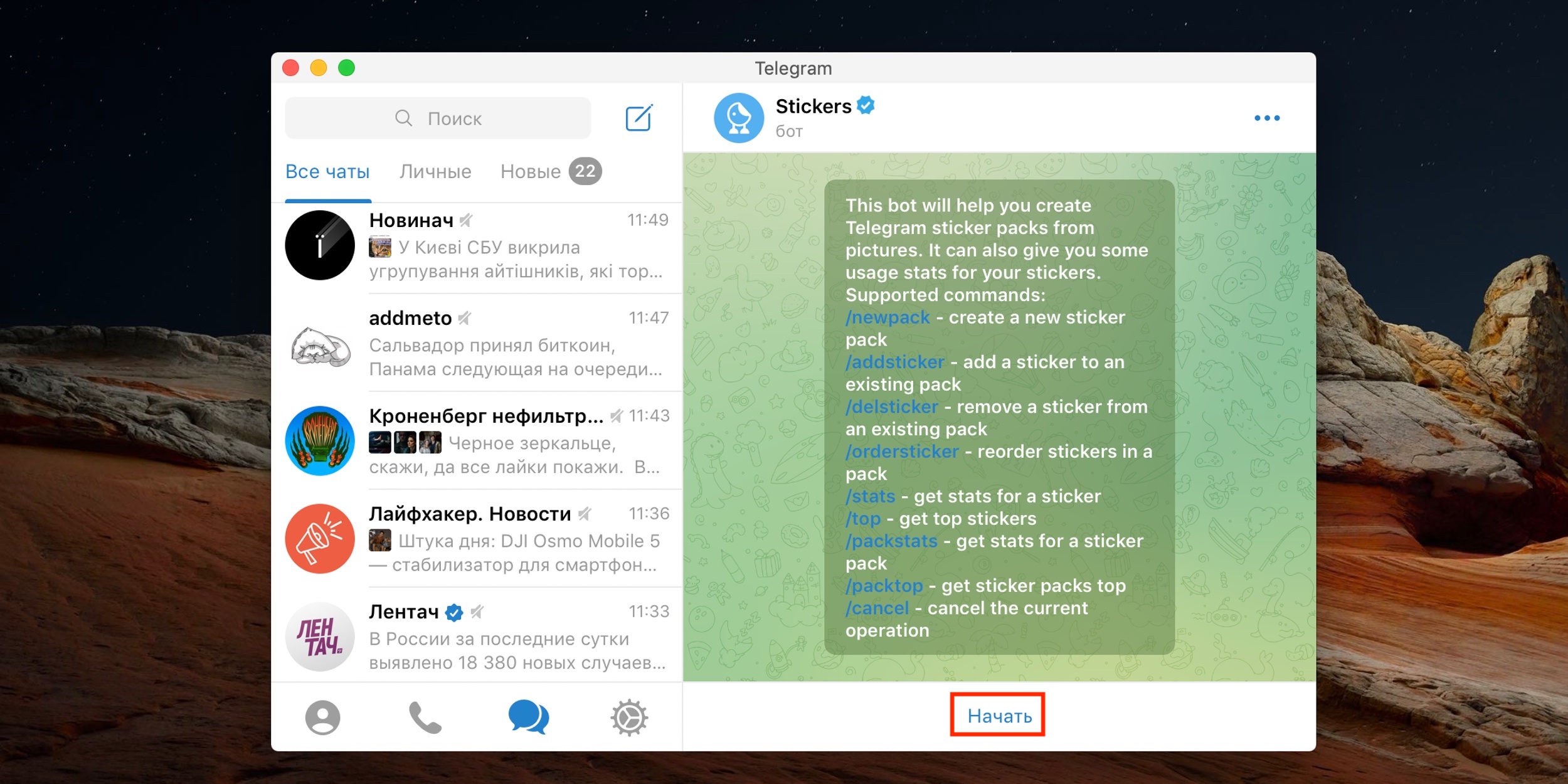The width and height of the screenshot is (1568, 784).
Task: Click the Новинач channel avatar
Action: click(320, 245)
